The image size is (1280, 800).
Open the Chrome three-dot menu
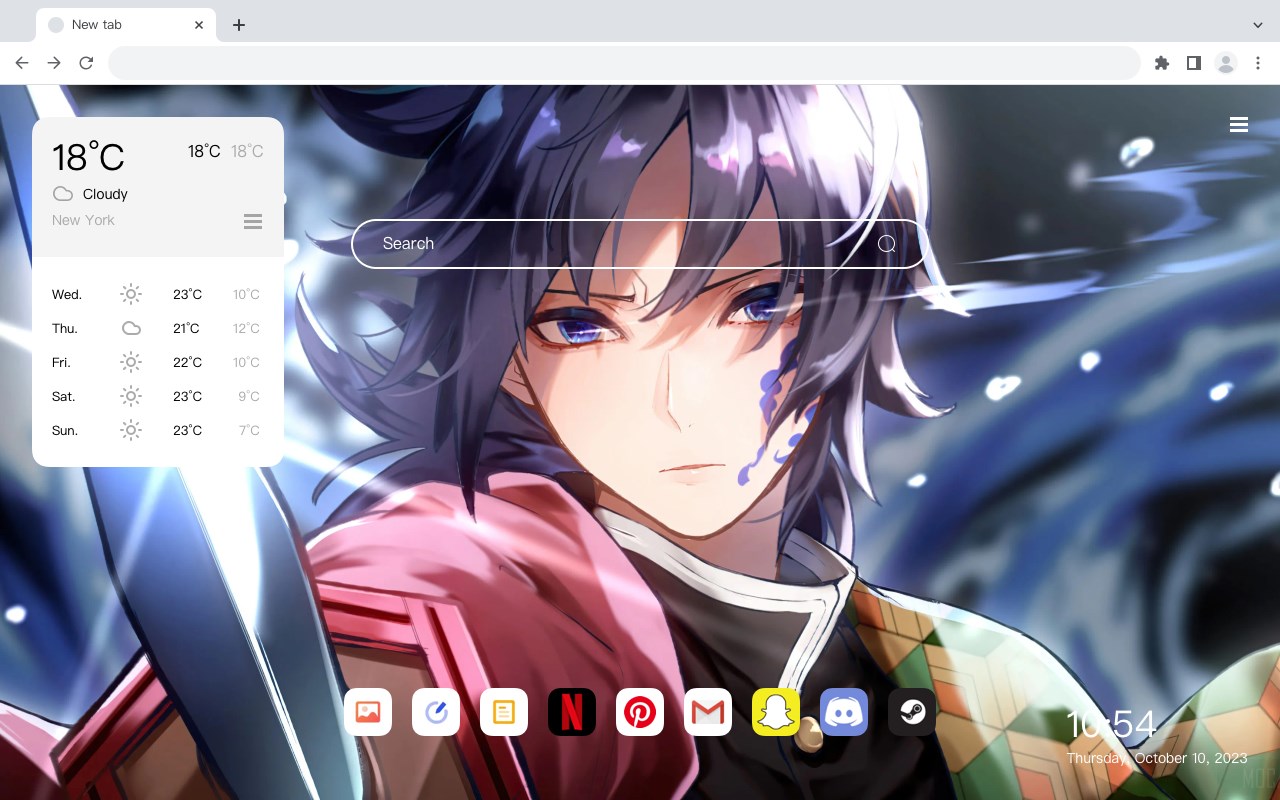tap(1258, 63)
